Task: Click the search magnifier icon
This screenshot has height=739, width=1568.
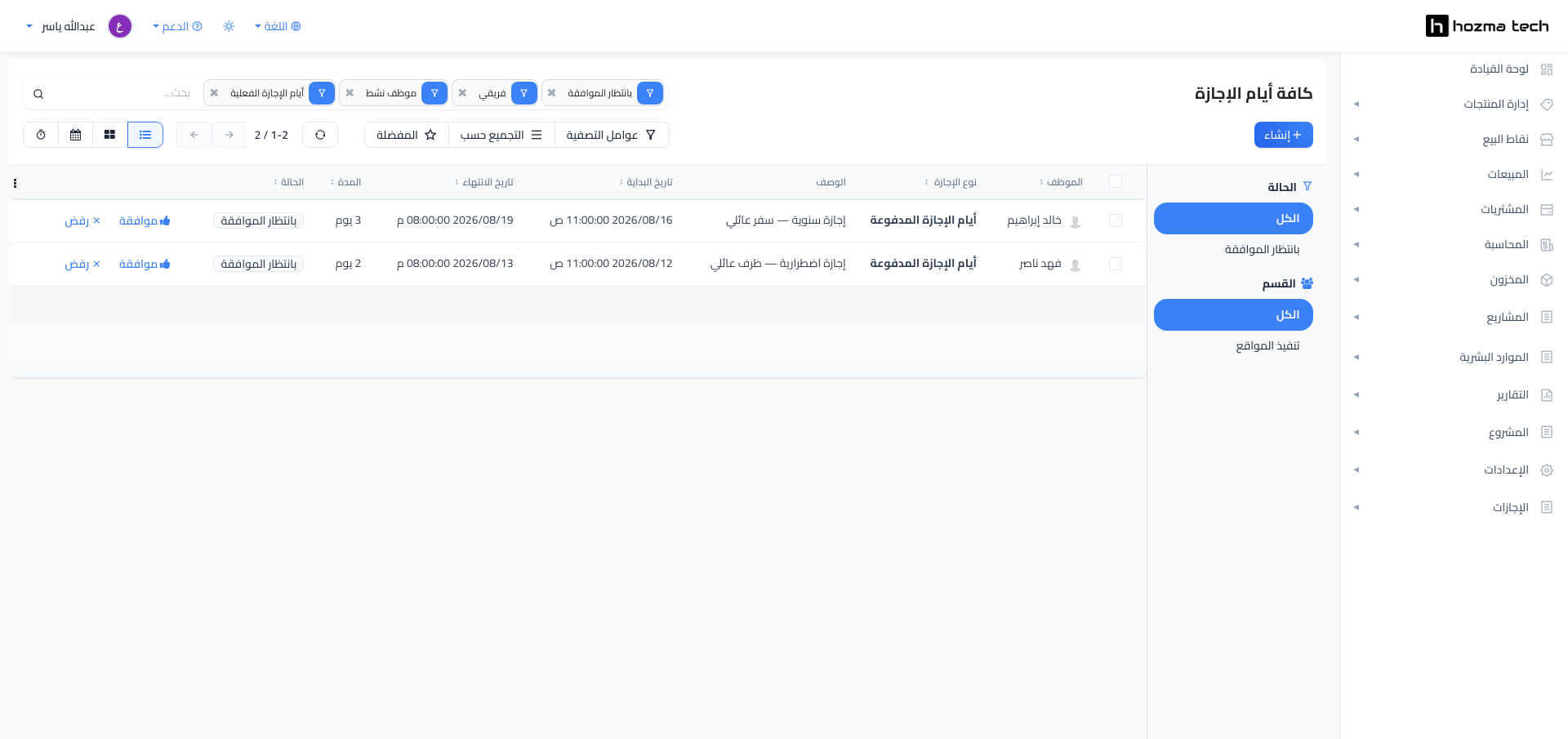Action: click(x=38, y=94)
